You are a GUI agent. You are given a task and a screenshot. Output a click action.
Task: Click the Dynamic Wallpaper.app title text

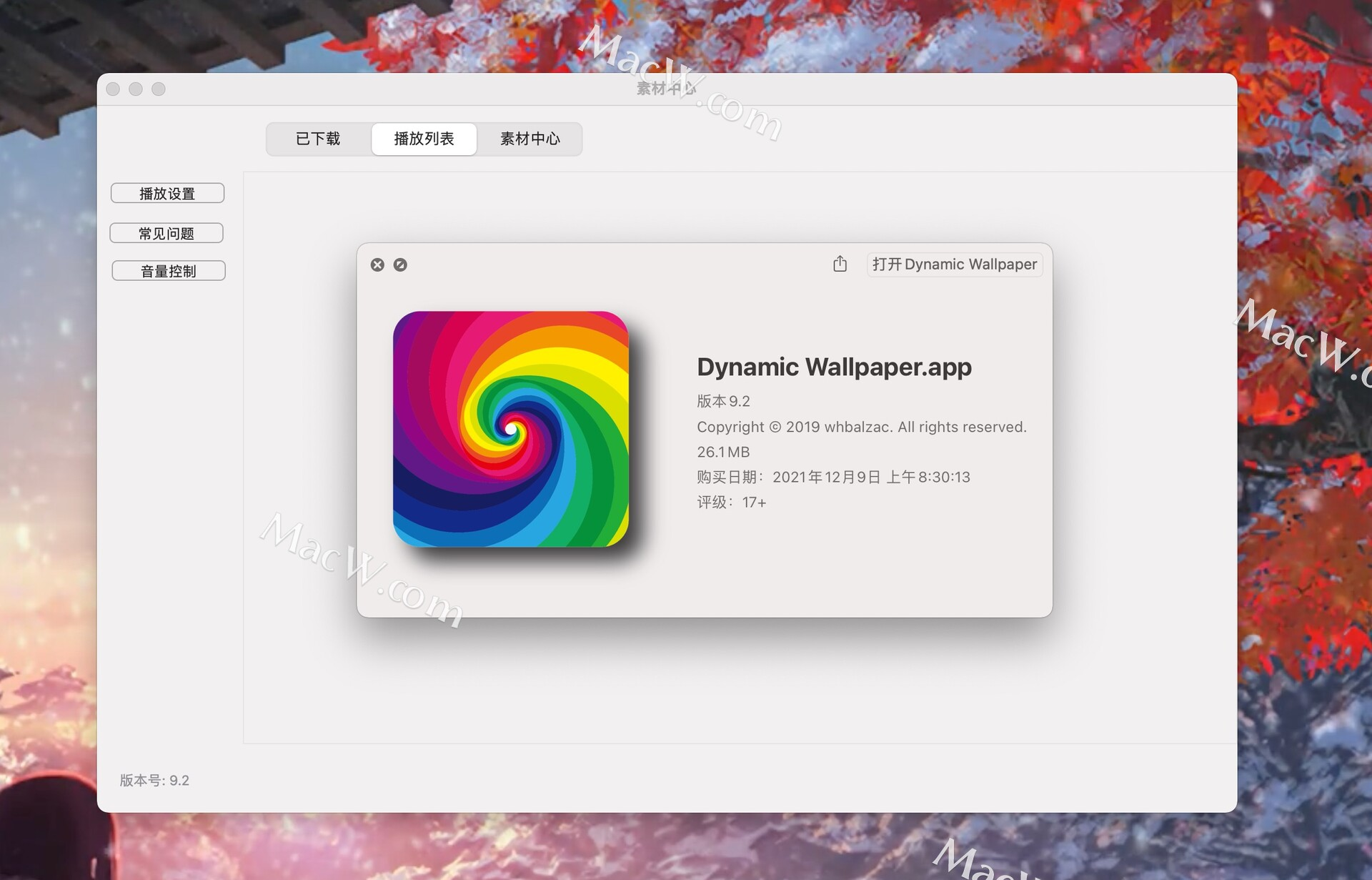coord(834,367)
